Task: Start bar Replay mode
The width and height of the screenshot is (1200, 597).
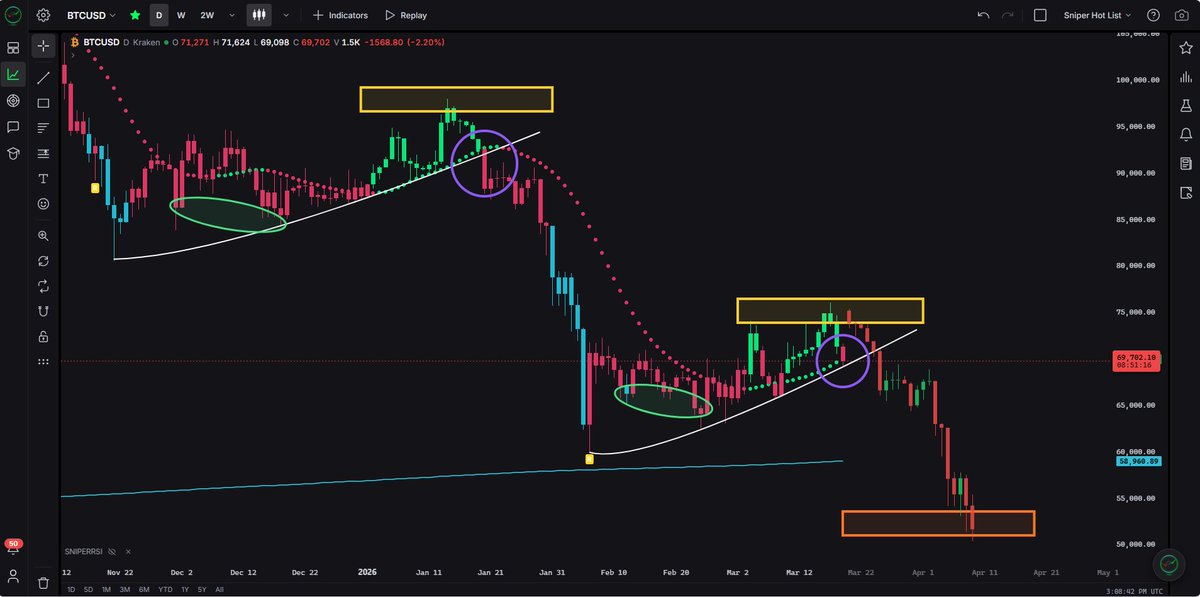Action: click(406, 15)
